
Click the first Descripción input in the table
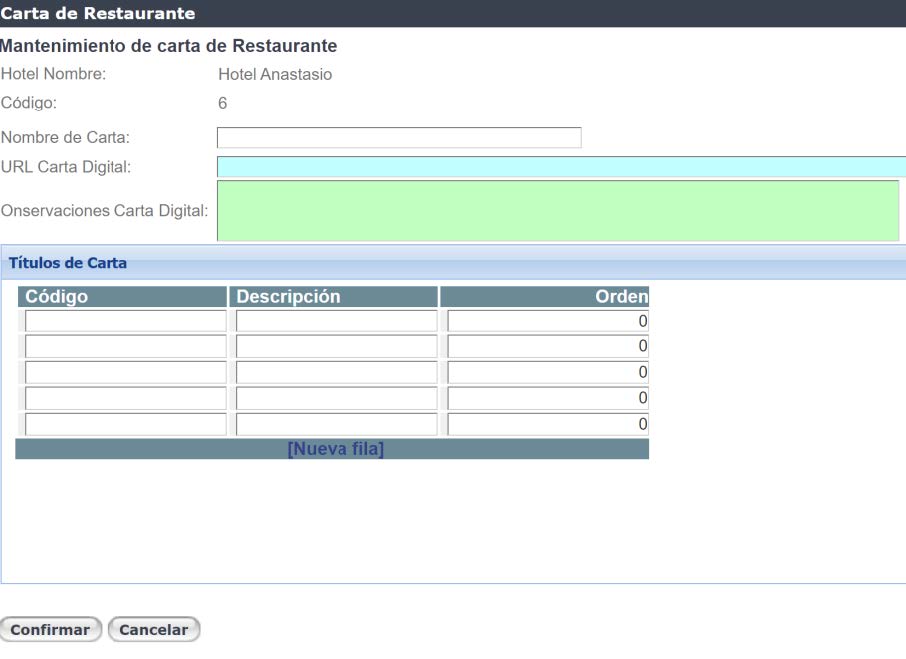pyautogui.click(x=335, y=321)
